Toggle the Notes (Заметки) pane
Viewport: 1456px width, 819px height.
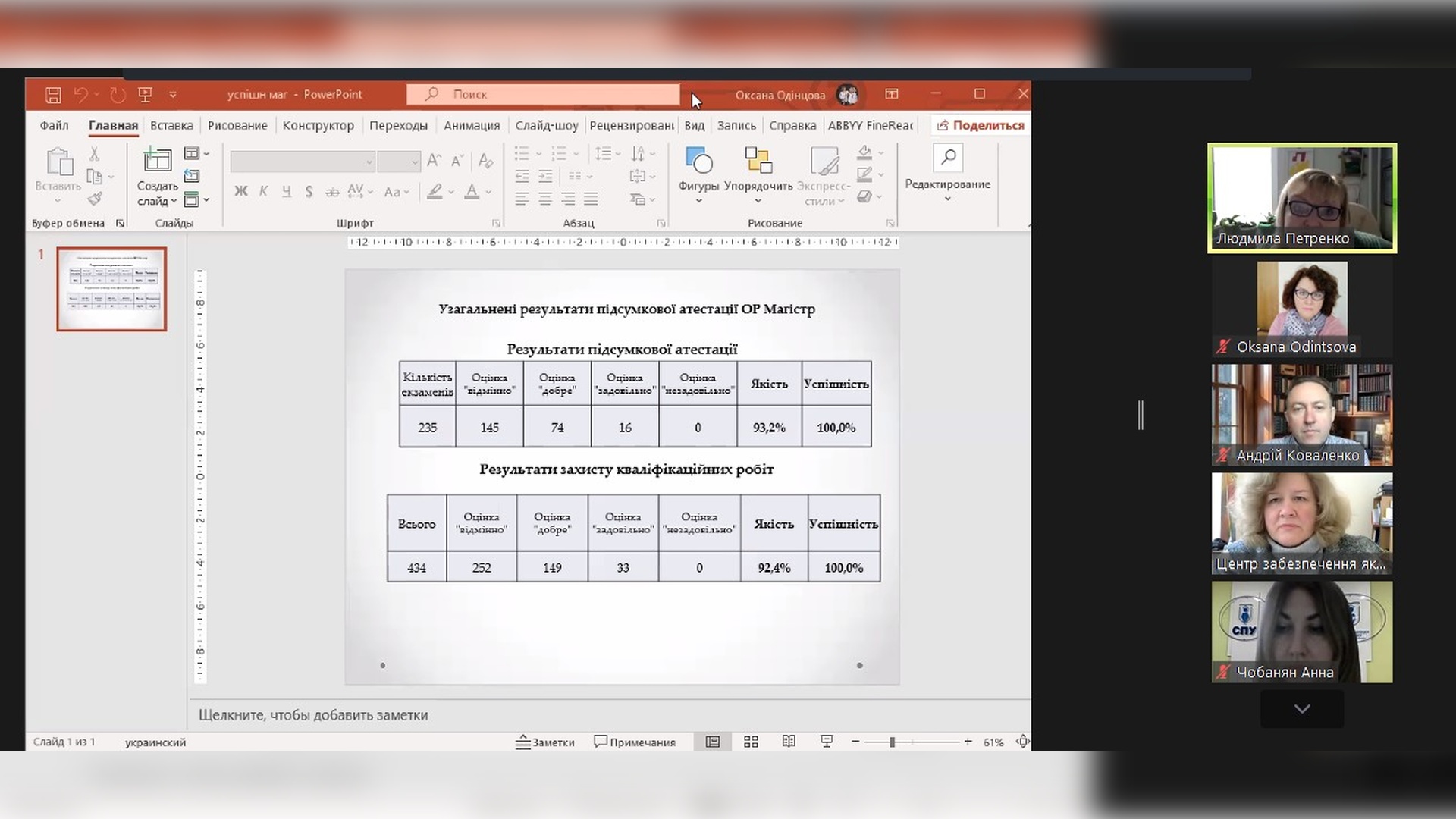pyautogui.click(x=545, y=742)
